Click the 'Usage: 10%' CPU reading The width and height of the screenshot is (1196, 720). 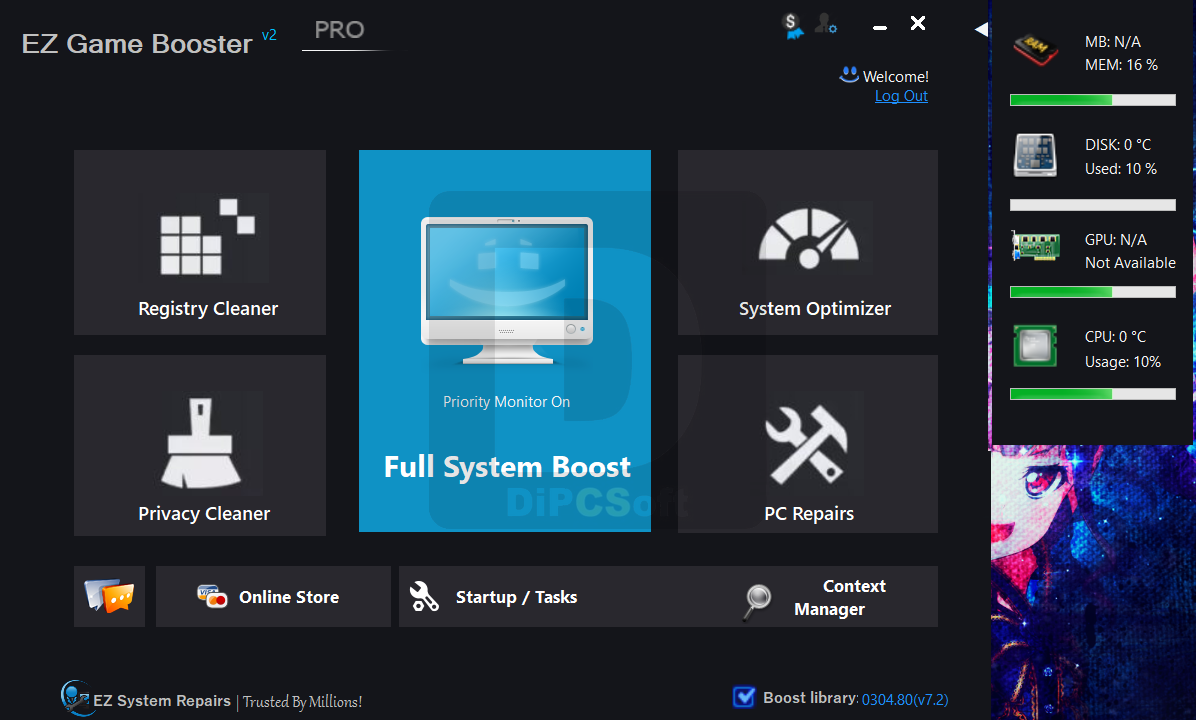[x=1123, y=362]
